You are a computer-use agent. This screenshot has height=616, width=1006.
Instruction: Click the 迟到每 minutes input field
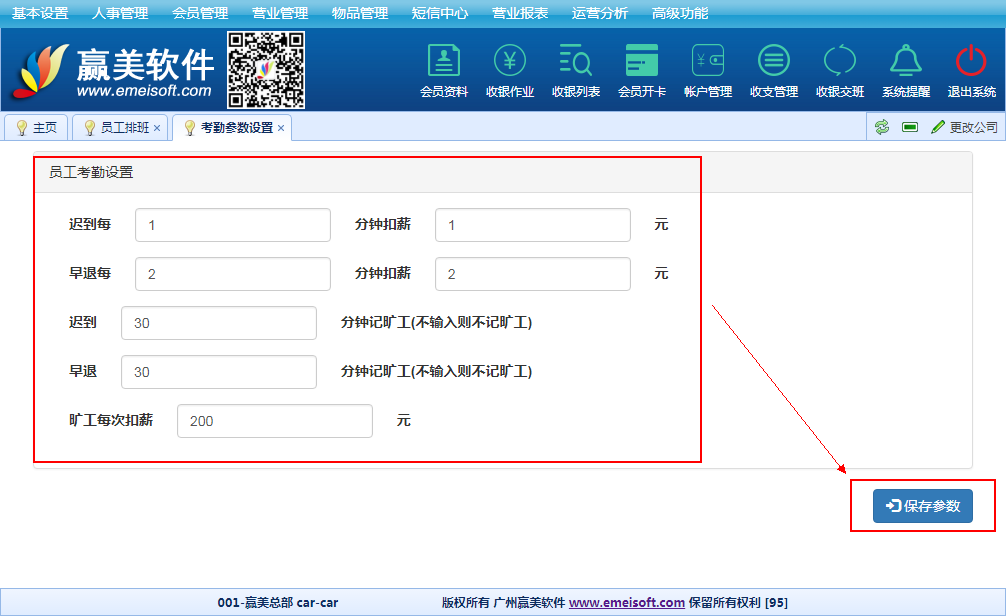(x=232, y=225)
